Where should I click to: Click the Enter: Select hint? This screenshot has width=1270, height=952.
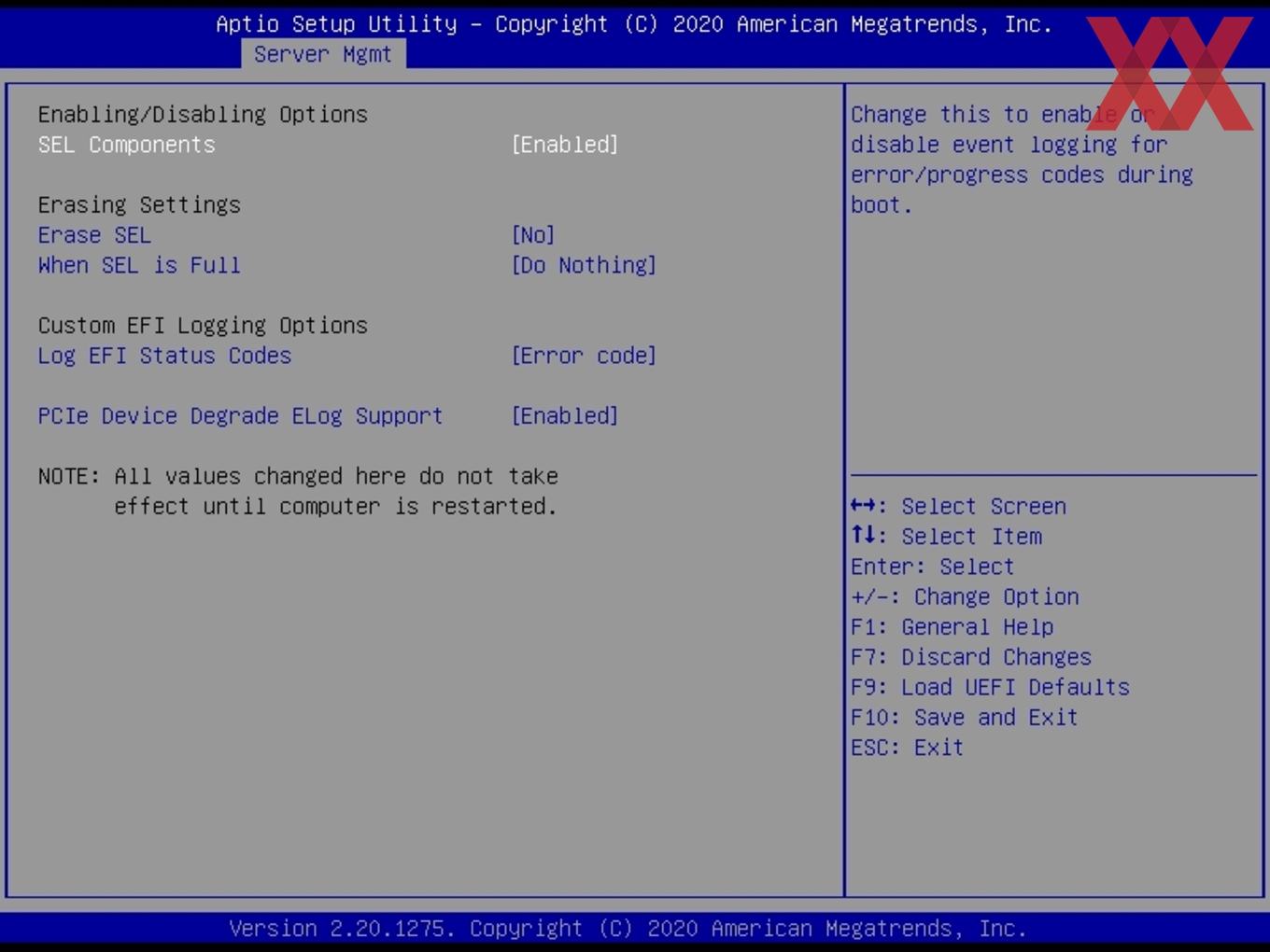point(932,567)
